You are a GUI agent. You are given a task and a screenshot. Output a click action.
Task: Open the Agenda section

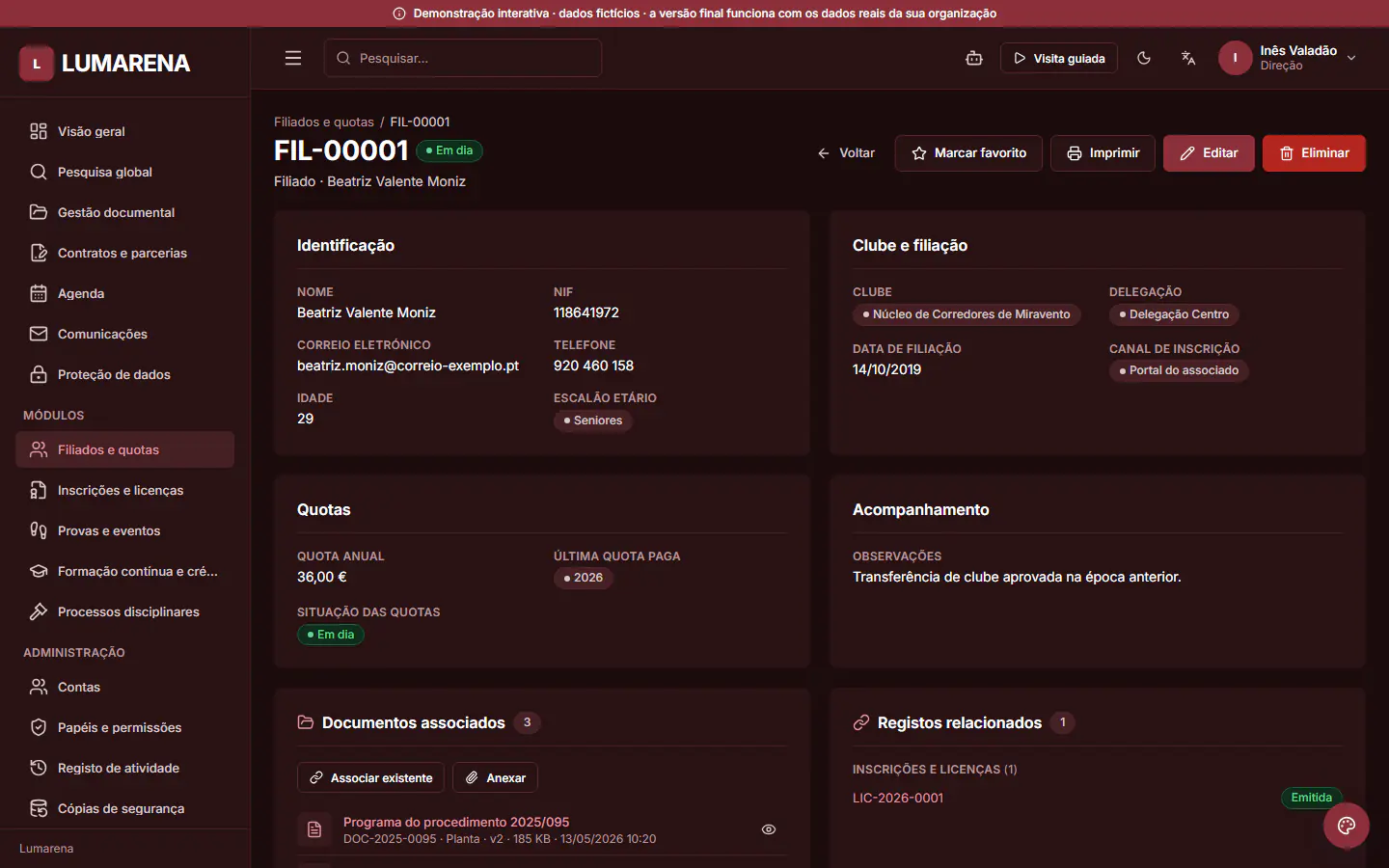pyautogui.click(x=124, y=293)
